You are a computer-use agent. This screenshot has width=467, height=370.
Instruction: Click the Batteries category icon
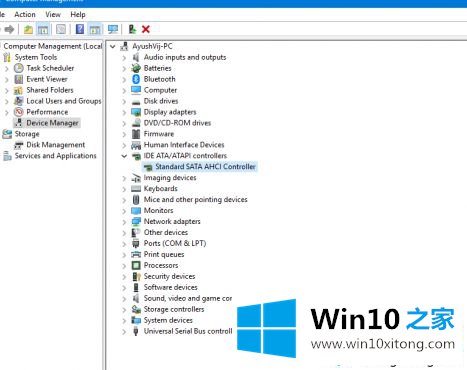click(136, 68)
